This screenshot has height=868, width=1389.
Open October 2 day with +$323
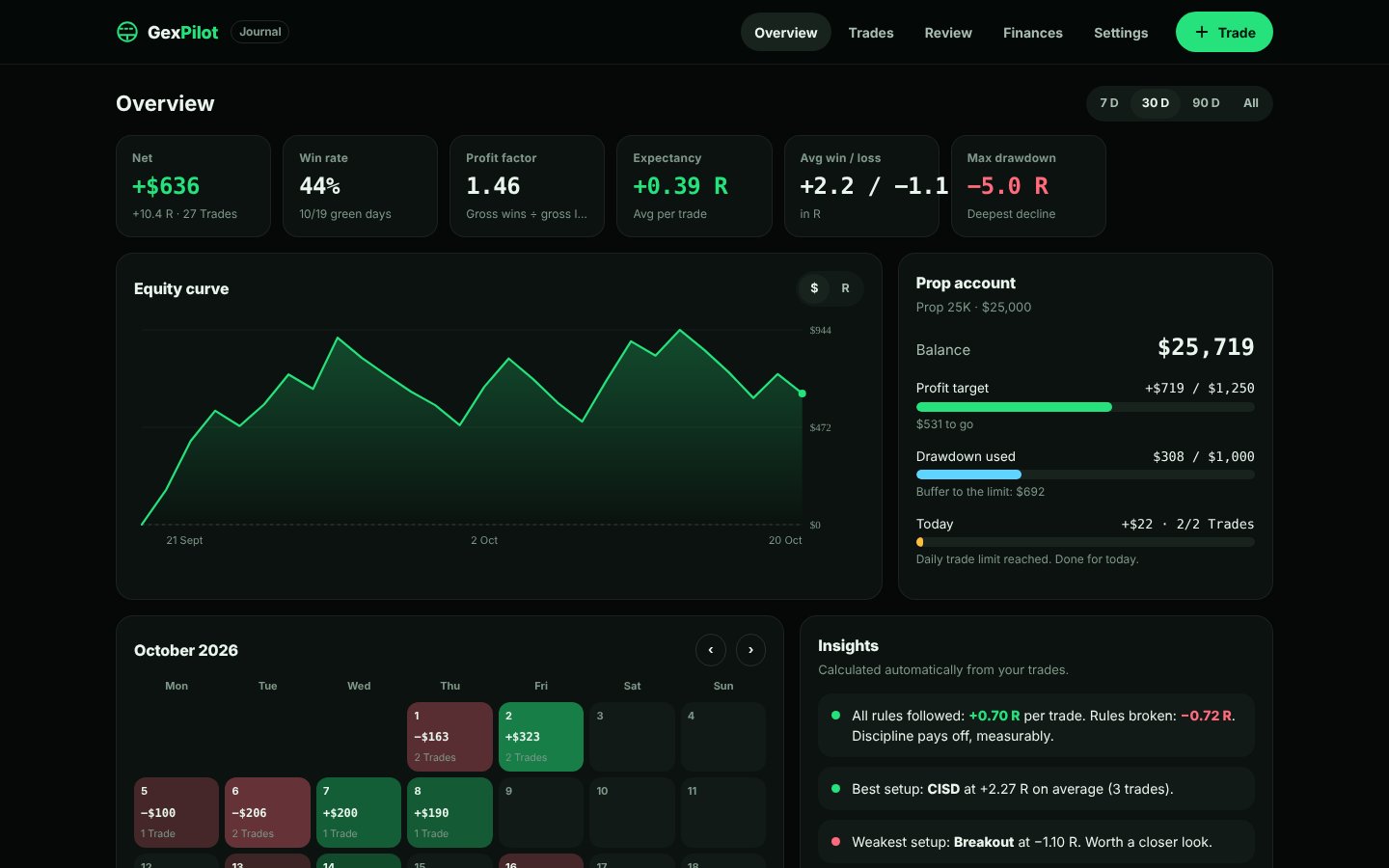point(541,737)
